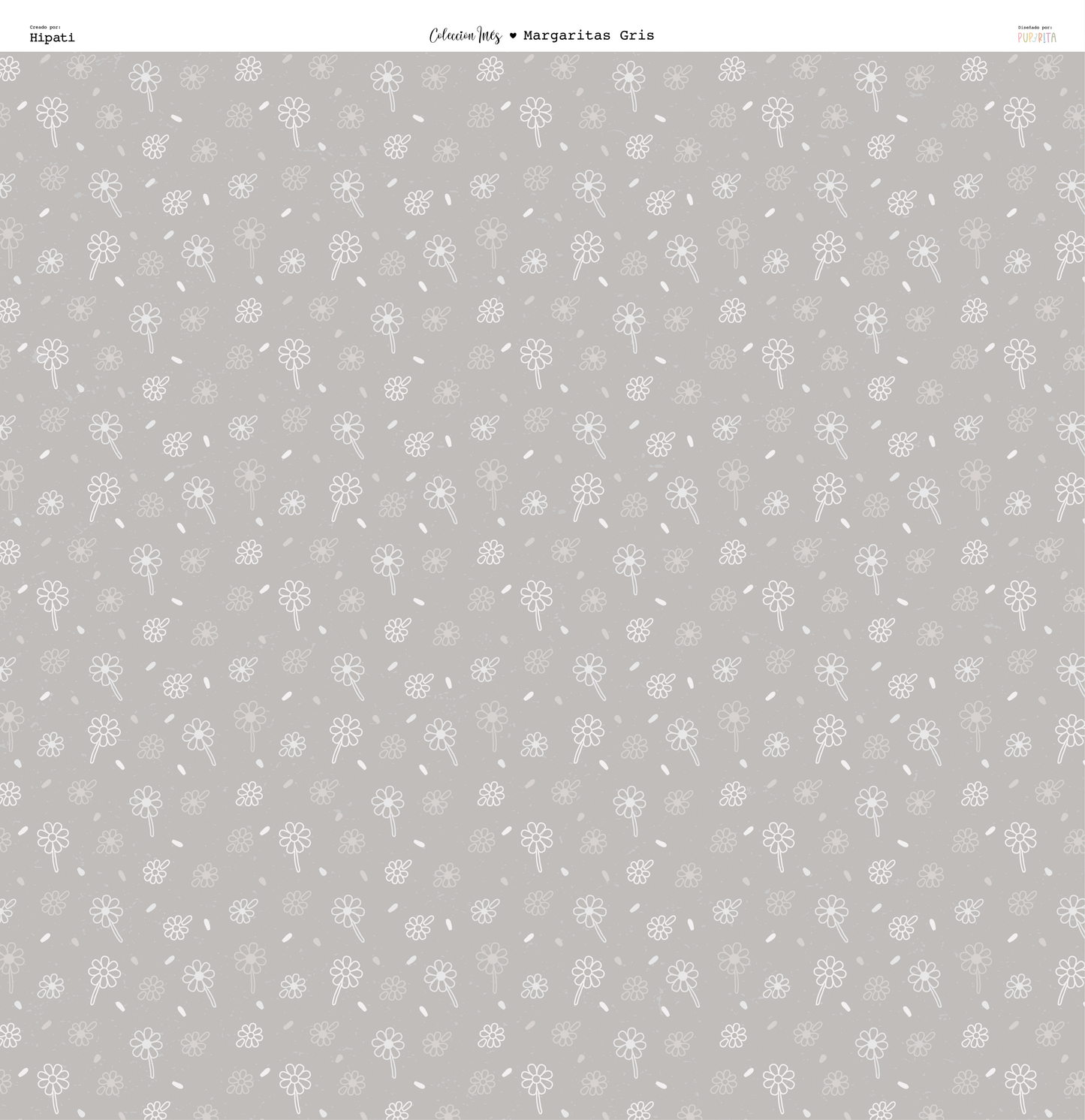Click the word "Inés" in the script title
Viewport: 1085px width, 1120px height.
(490, 35)
